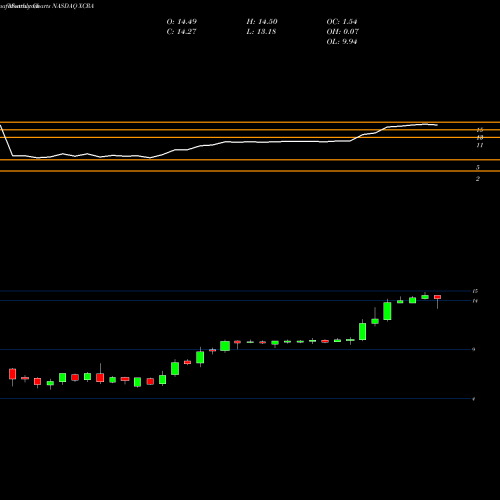
Task: Click the 14 label on the candlestick chart axis
Action: pyautogui.click(x=475, y=301)
